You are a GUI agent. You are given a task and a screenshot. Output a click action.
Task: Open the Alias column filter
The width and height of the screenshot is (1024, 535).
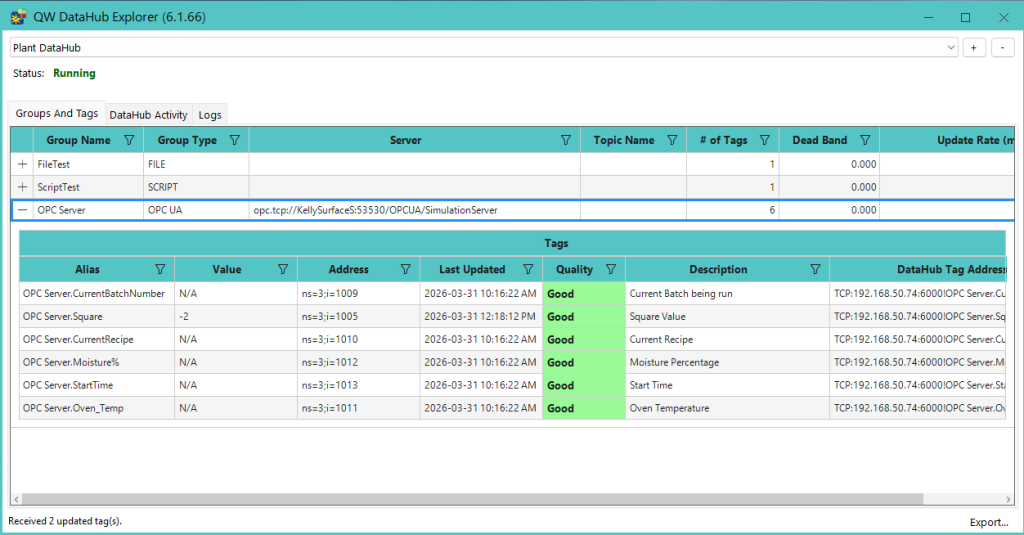pos(160,269)
